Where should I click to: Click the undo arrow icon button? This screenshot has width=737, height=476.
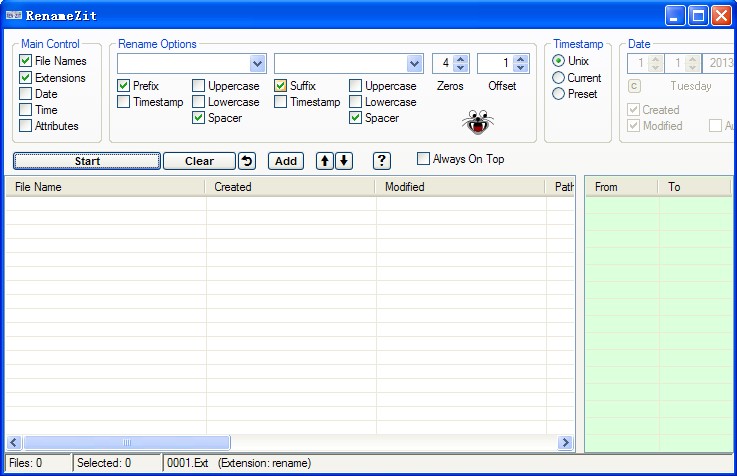click(x=247, y=161)
